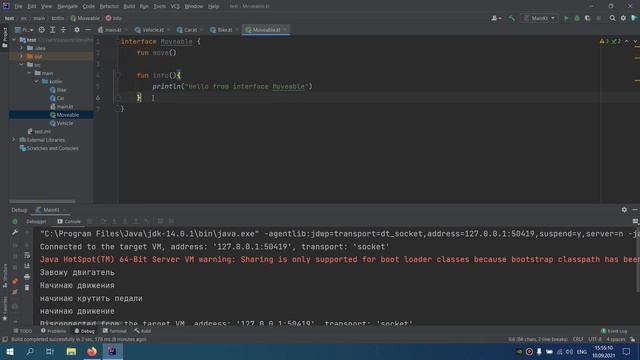Expand the out folder
The width and height of the screenshot is (640, 360).
point(22,56)
